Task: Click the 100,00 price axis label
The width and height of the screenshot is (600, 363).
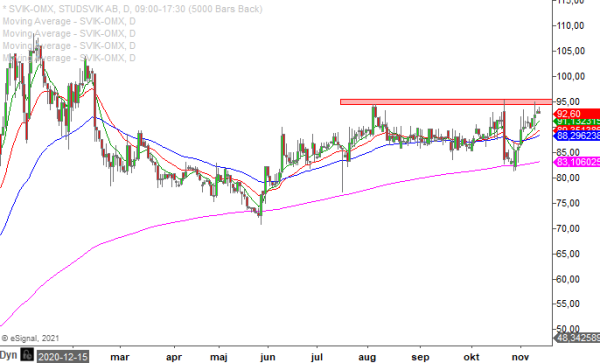Action: tap(570, 76)
